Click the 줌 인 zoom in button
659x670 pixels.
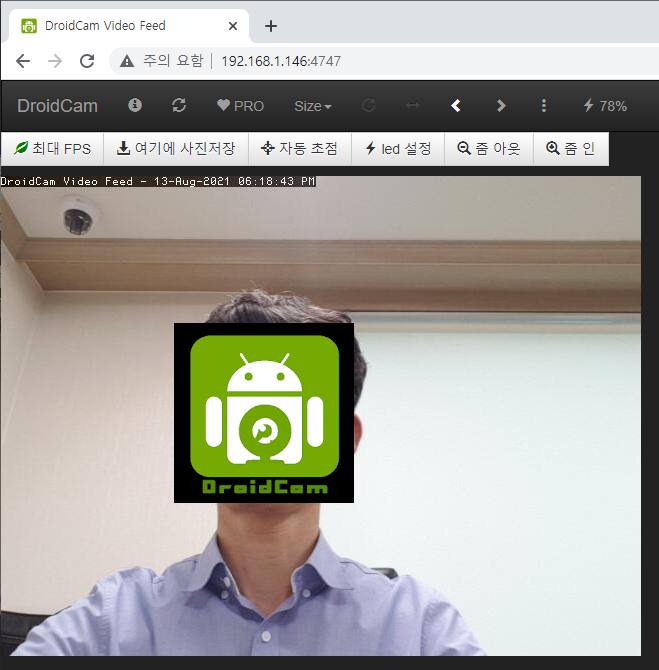pyautogui.click(x=571, y=149)
